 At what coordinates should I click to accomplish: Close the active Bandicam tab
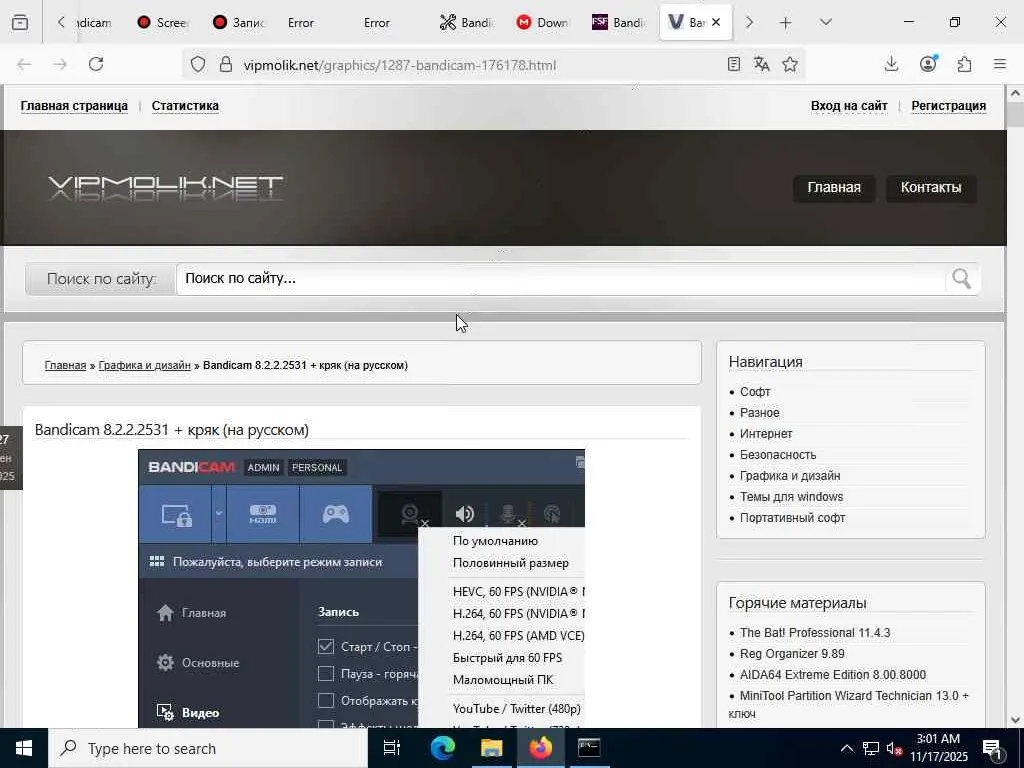pyautogui.click(x=716, y=22)
